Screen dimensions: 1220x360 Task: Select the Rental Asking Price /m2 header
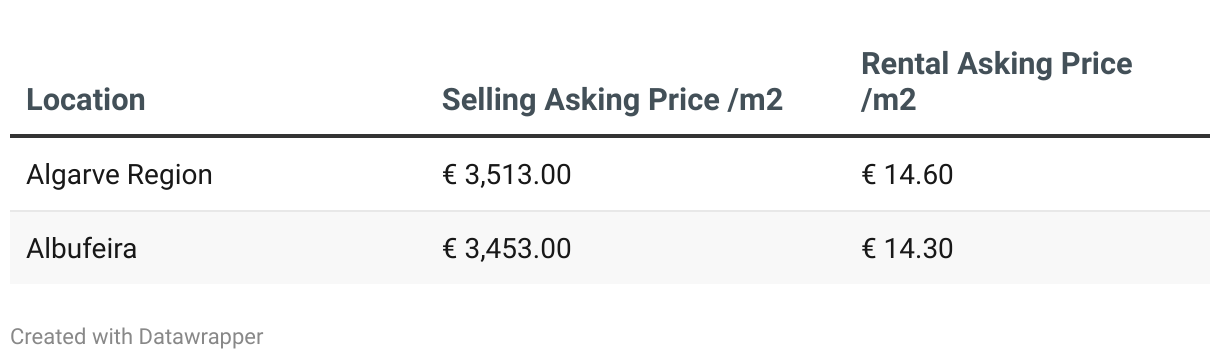point(997,82)
